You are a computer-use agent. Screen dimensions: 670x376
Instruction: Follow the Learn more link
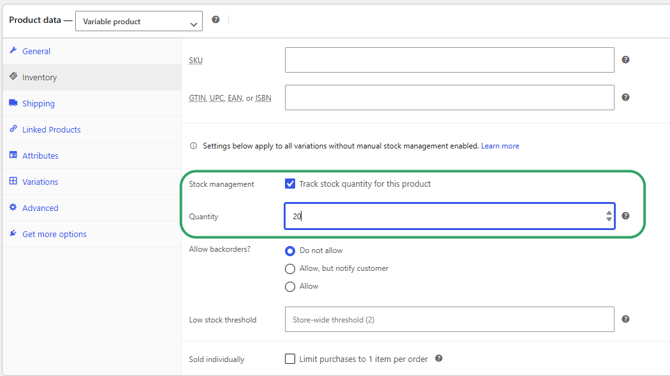(x=500, y=146)
